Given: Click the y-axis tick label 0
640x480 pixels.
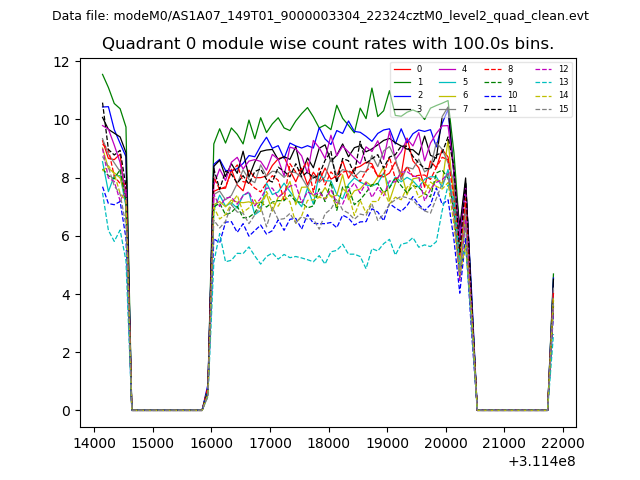Looking at the screenshot, I should 66,411.
